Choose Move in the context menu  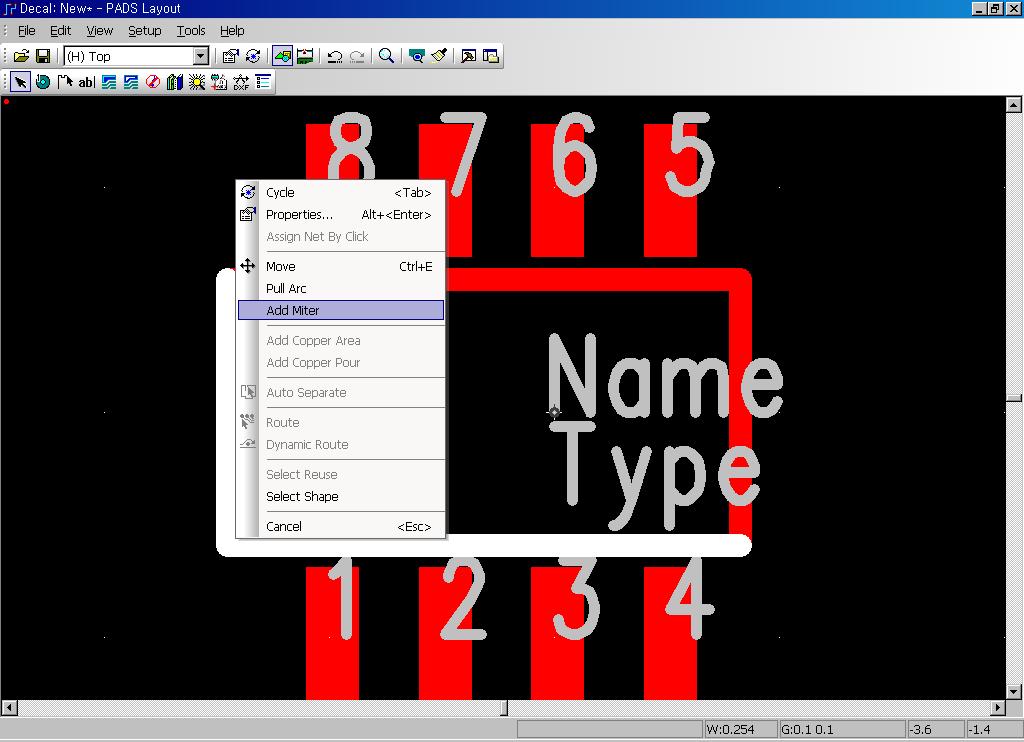pos(341,266)
